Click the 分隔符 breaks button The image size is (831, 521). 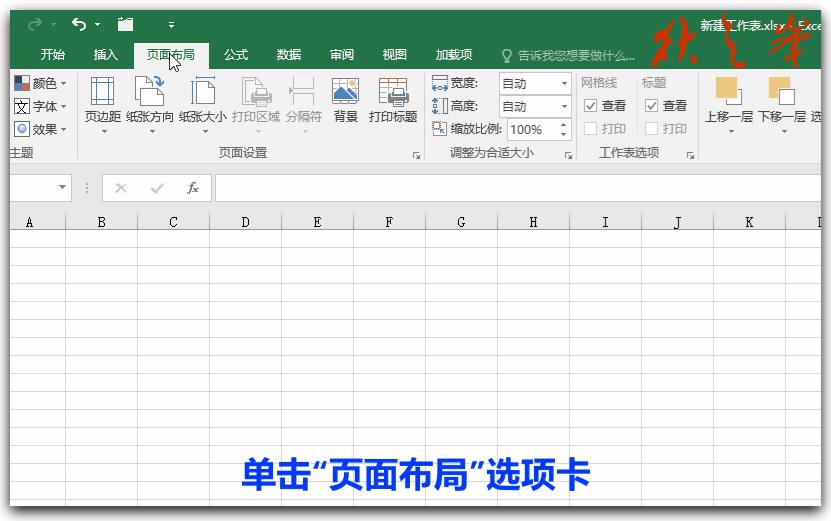pyautogui.click(x=304, y=104)
